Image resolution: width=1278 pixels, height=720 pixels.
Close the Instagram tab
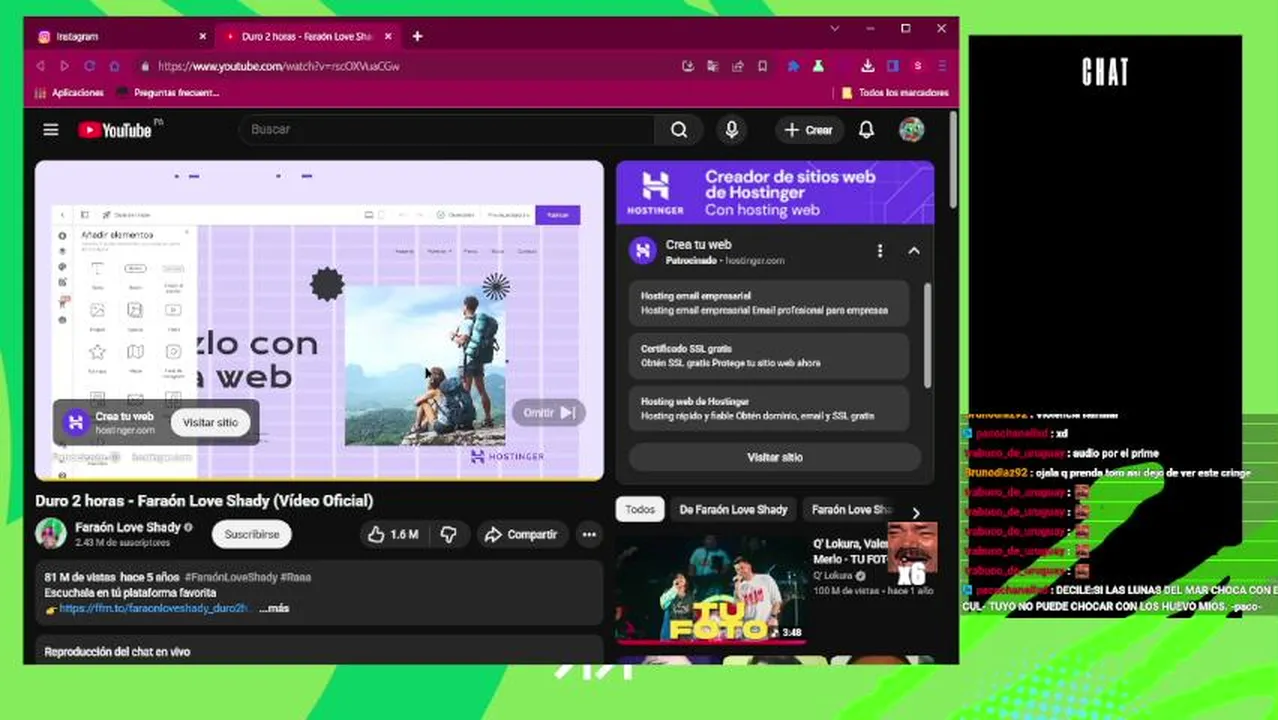tap(203, 36)
